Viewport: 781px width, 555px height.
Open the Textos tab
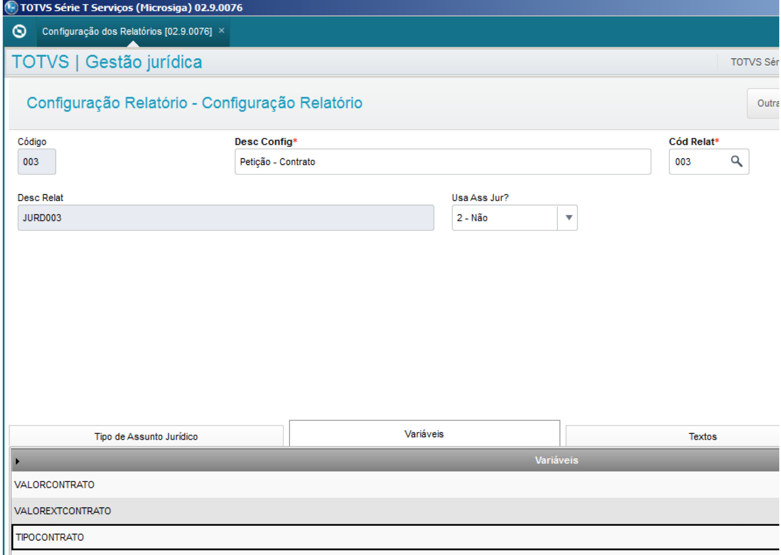coord(673,436)
